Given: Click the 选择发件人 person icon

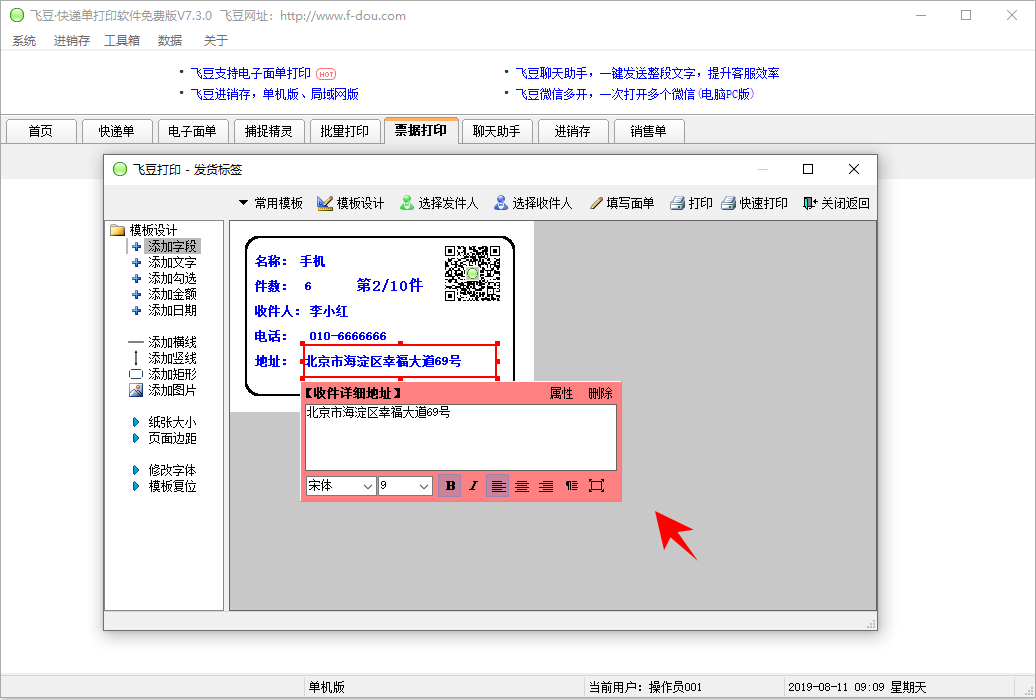Looking at the screenshot, I should 407,203.
